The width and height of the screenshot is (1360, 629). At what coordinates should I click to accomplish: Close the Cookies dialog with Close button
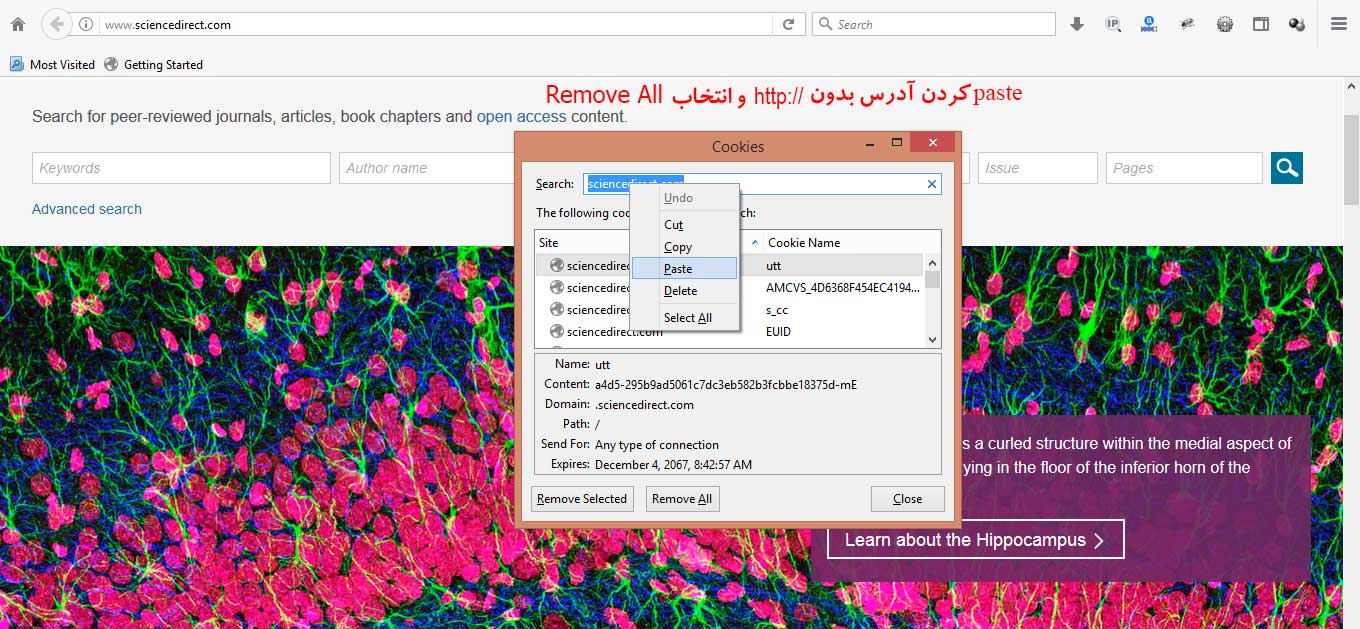pyautogui.click(x=908, y=499)
